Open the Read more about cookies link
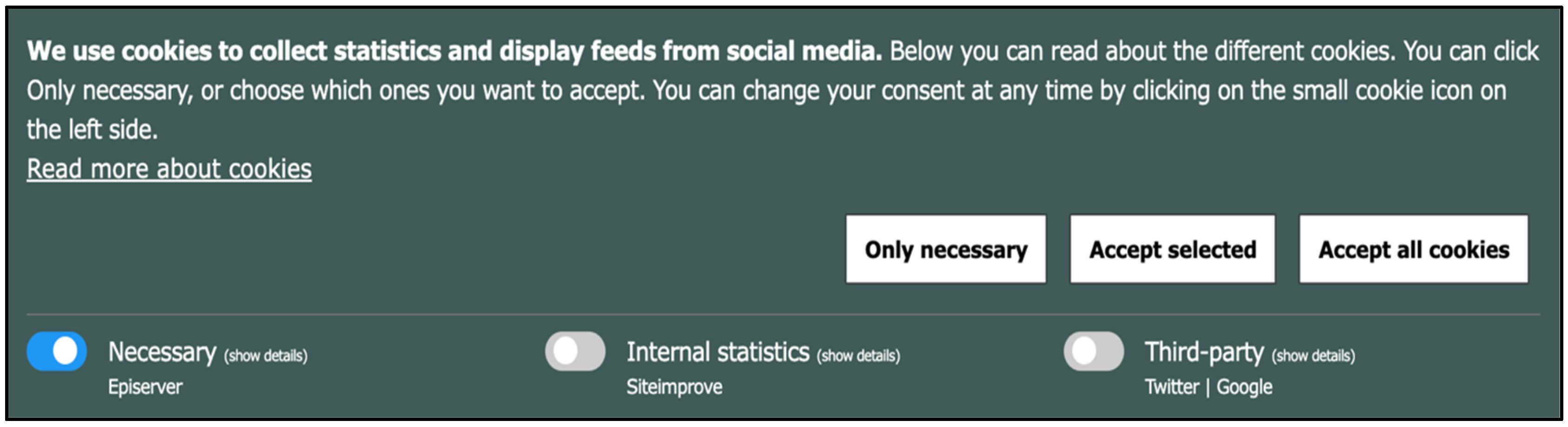 [169, 169]
